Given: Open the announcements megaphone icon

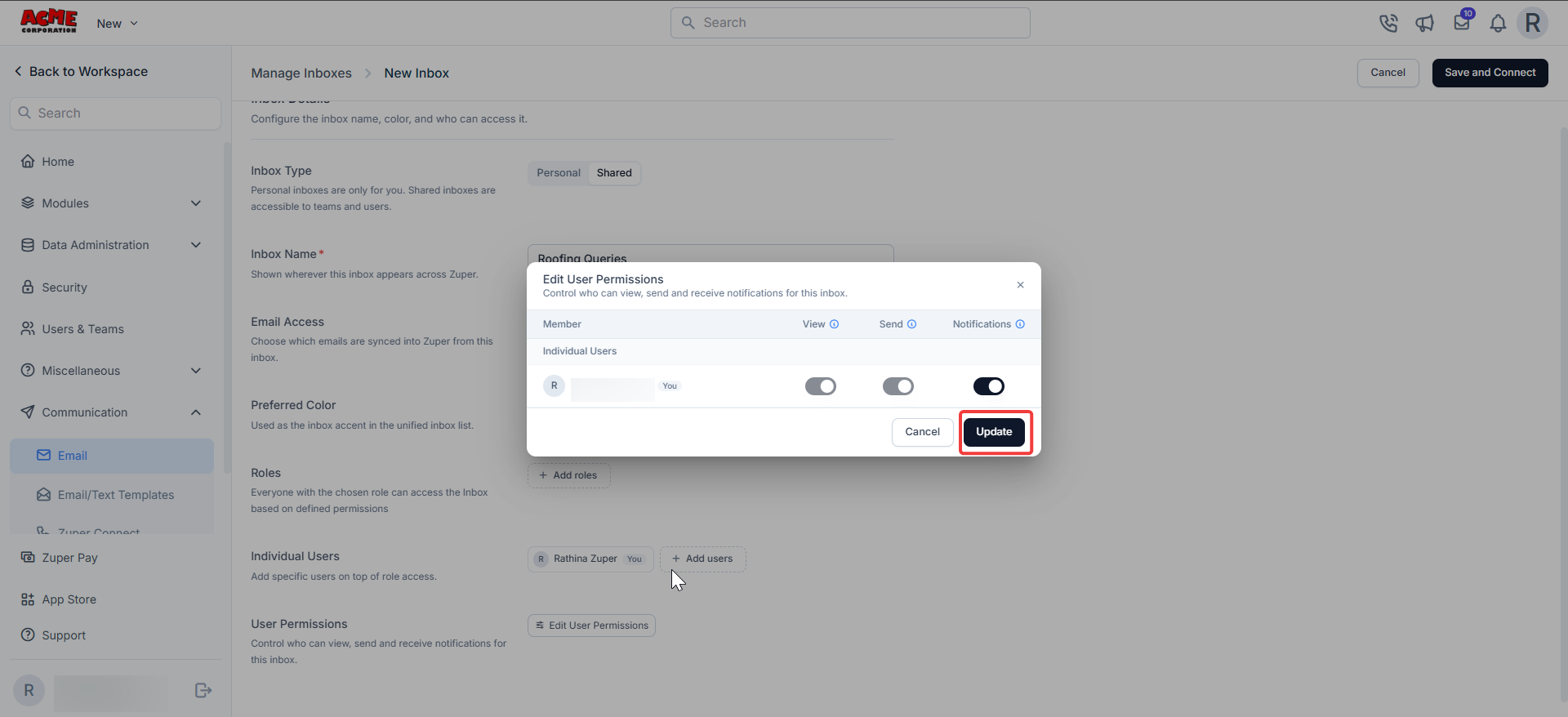Looking at the screenshot, I should [x=1425, y=23].
